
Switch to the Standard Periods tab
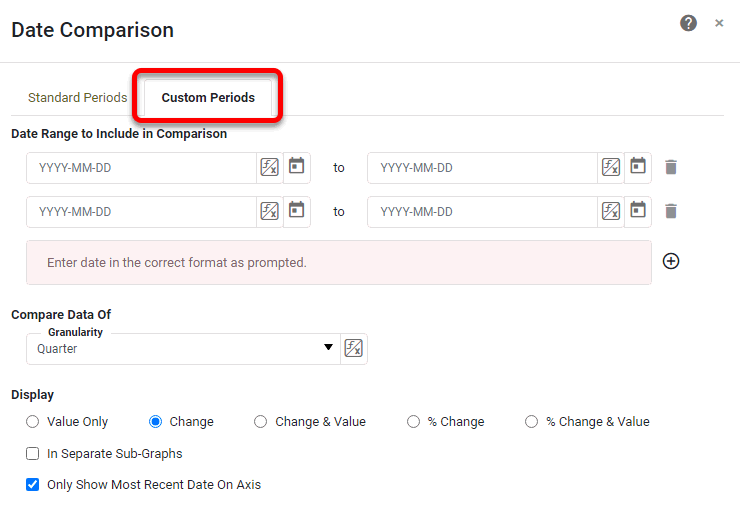[78, 98]
